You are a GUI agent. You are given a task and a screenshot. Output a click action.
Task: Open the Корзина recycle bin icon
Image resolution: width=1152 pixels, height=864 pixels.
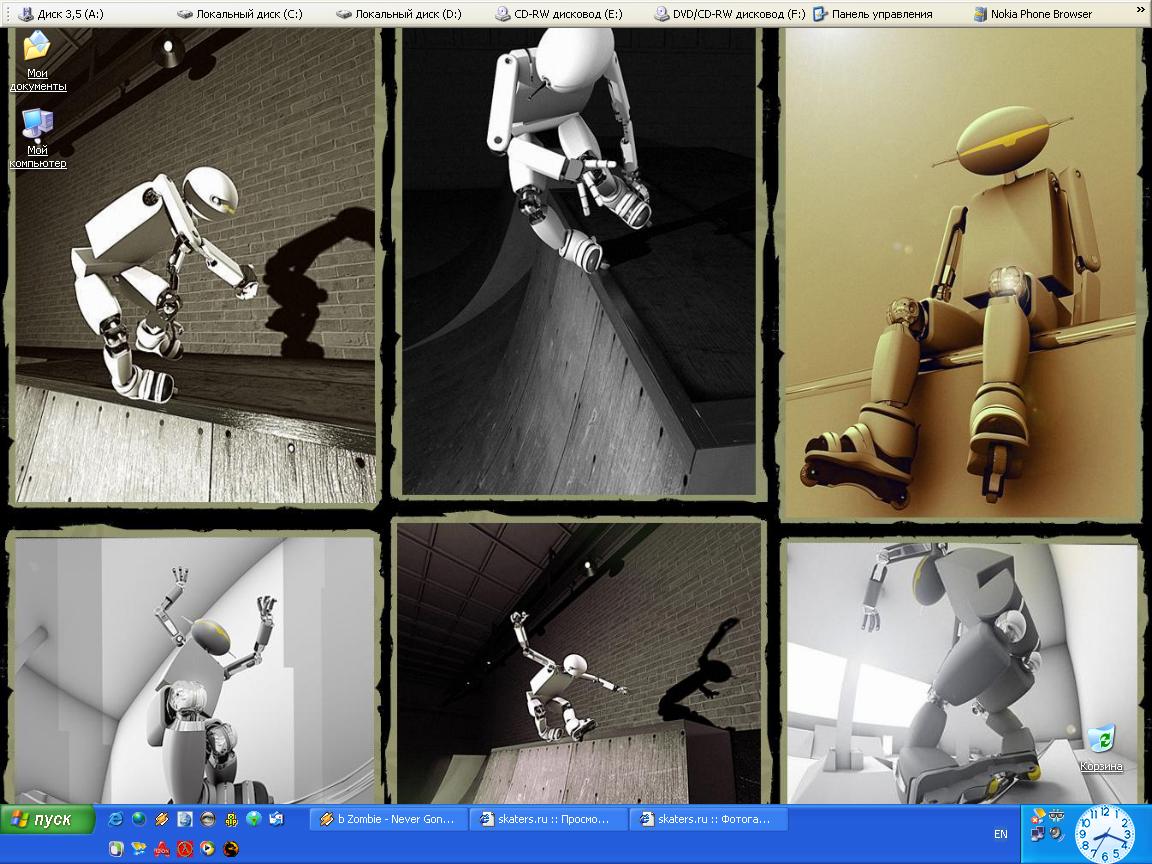1101,742
